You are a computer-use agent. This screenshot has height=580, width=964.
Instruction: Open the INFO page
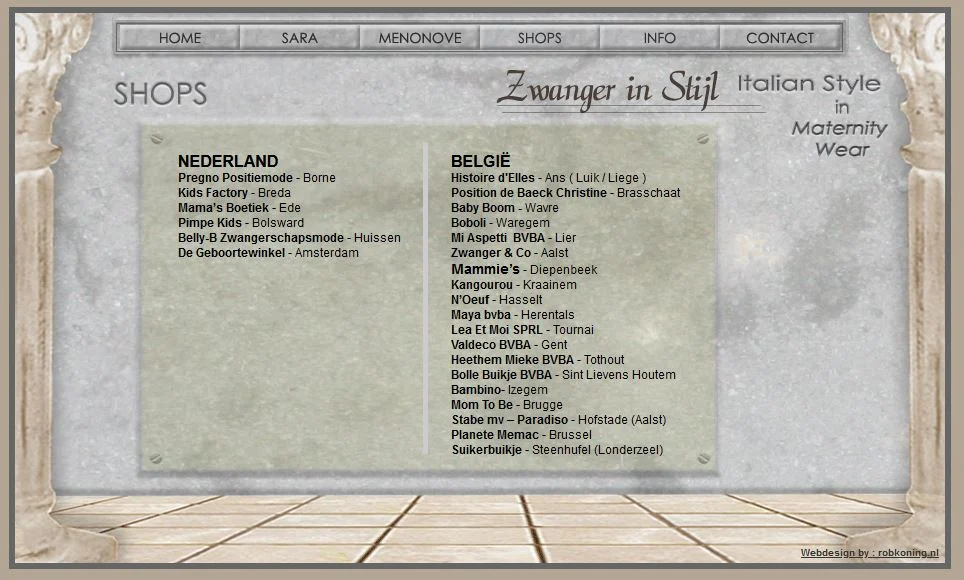pos(659,38)
